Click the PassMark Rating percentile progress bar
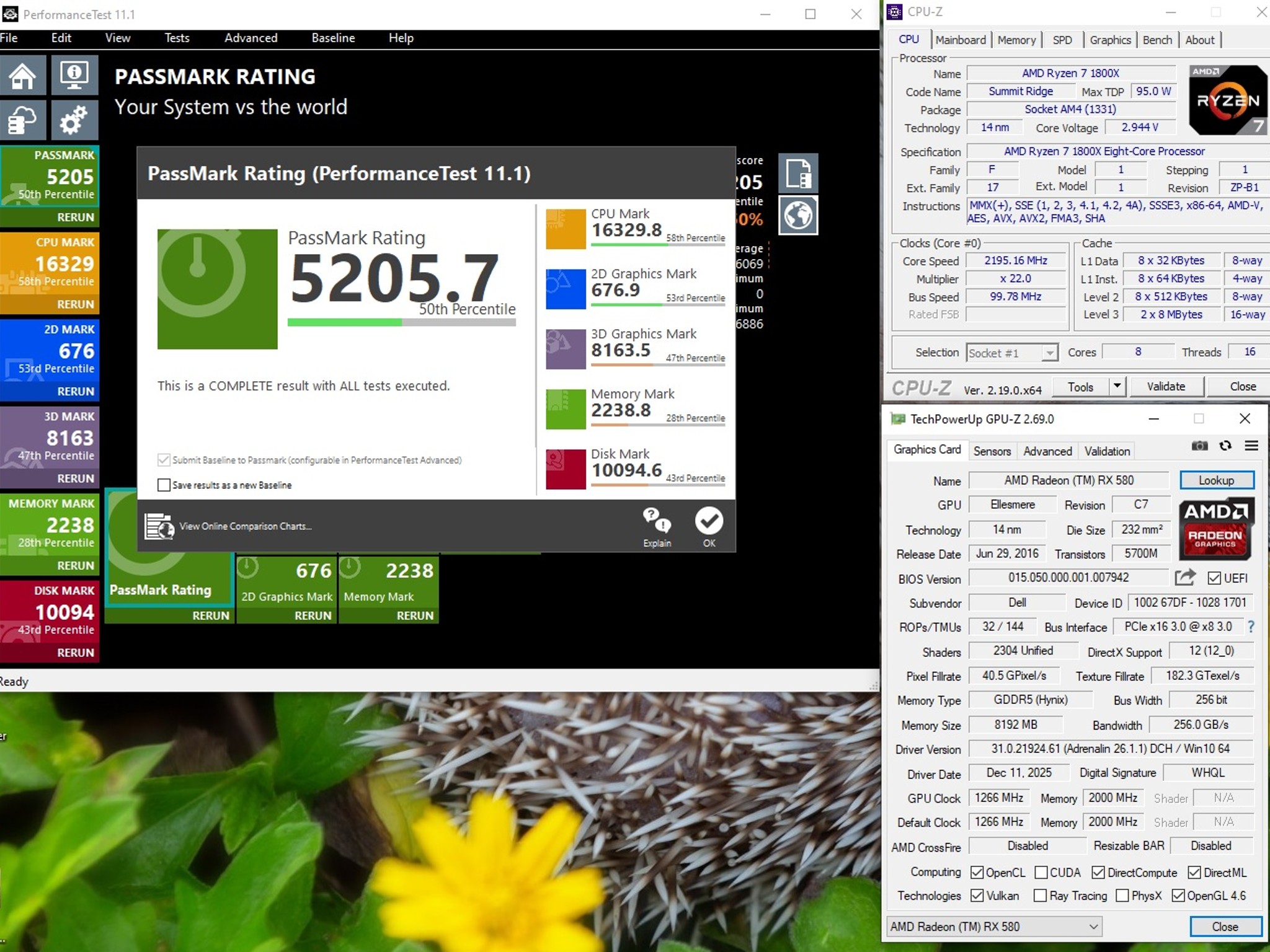 401,322
